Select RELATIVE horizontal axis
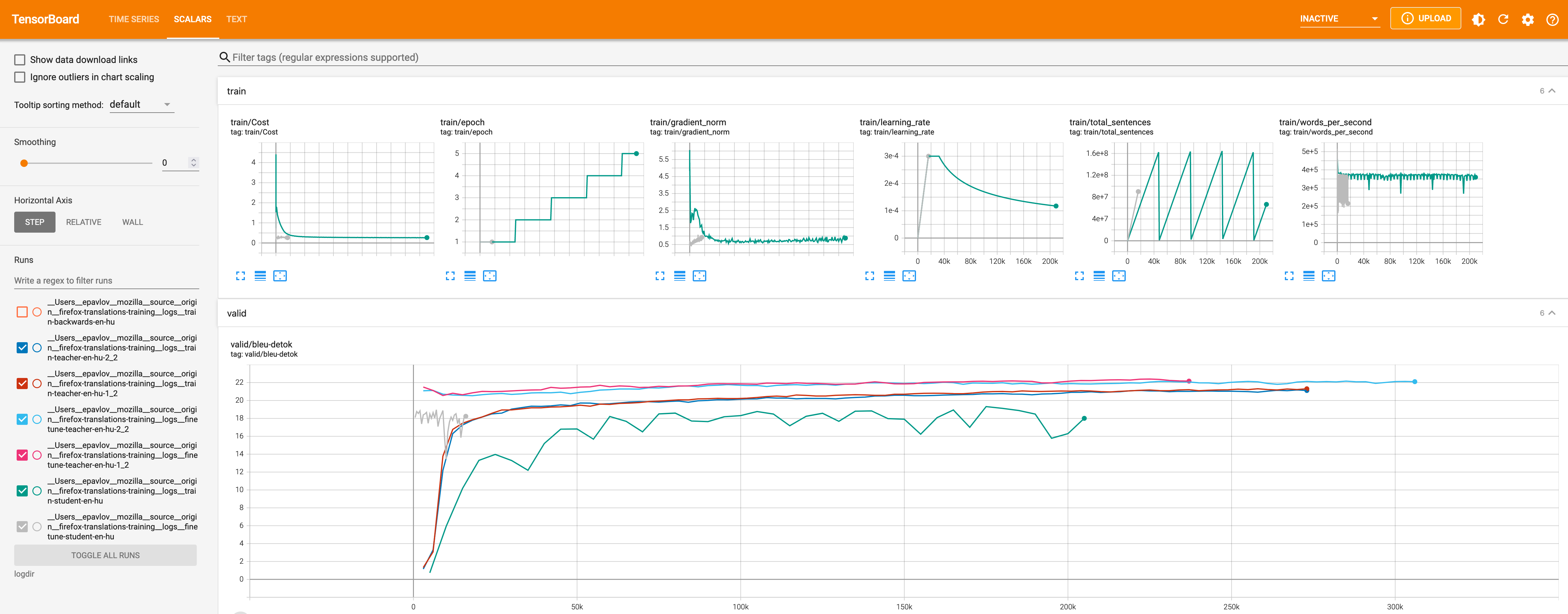Viewport: 1568px width, 614px height. [x=84, y=222]
